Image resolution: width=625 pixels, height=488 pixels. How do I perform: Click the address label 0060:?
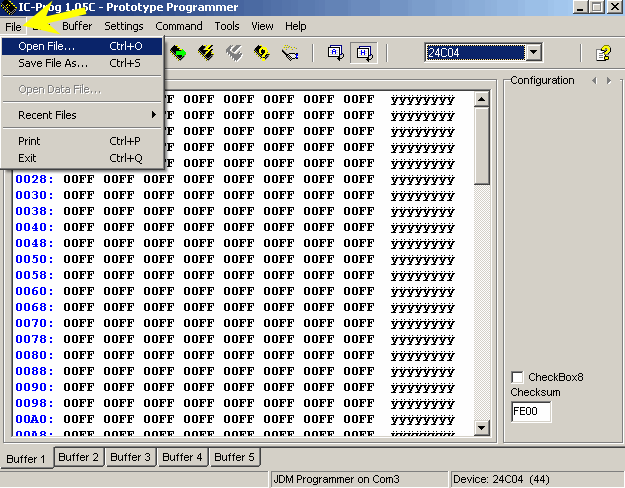[34, 291]
